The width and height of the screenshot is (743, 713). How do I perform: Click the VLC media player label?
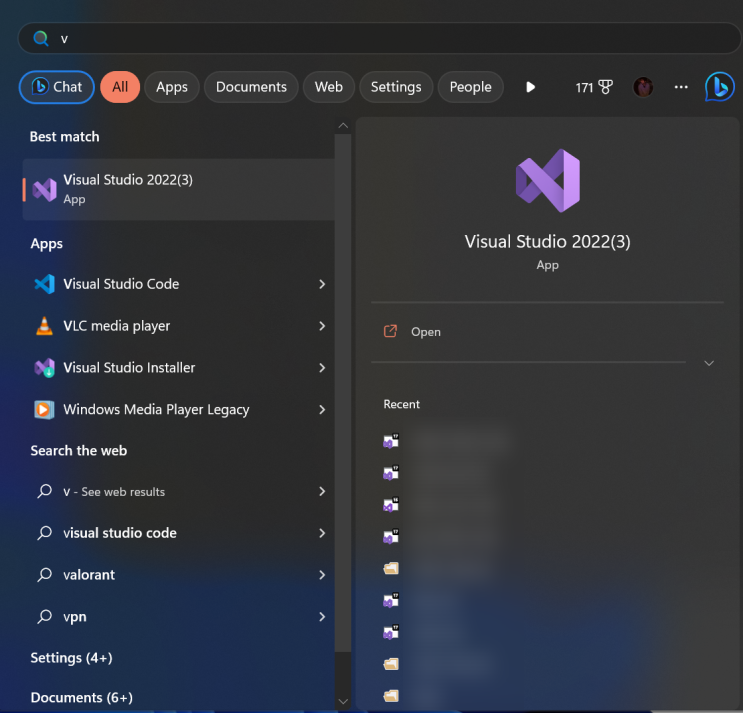[117, 326]
